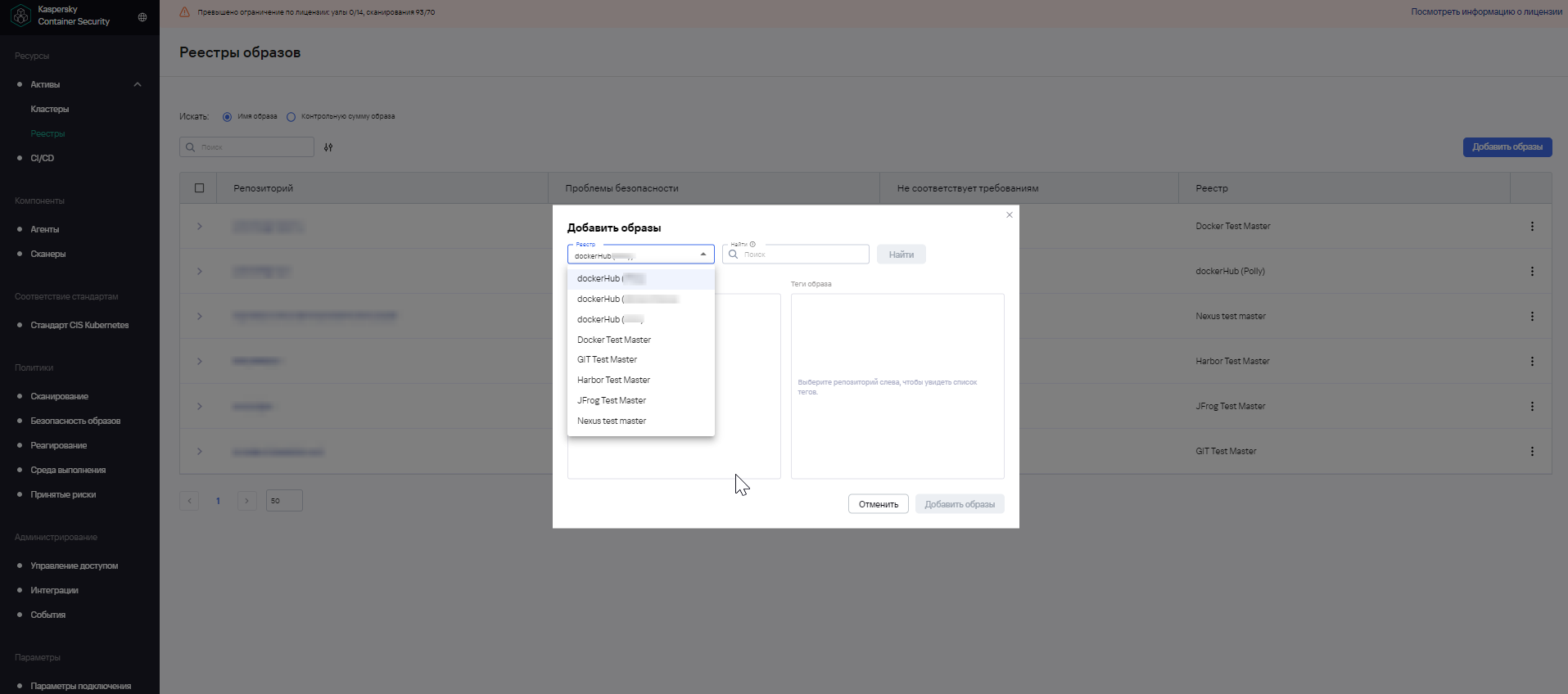
Task: Expand the Docker Test Master table row
Action: click(199, 226)
